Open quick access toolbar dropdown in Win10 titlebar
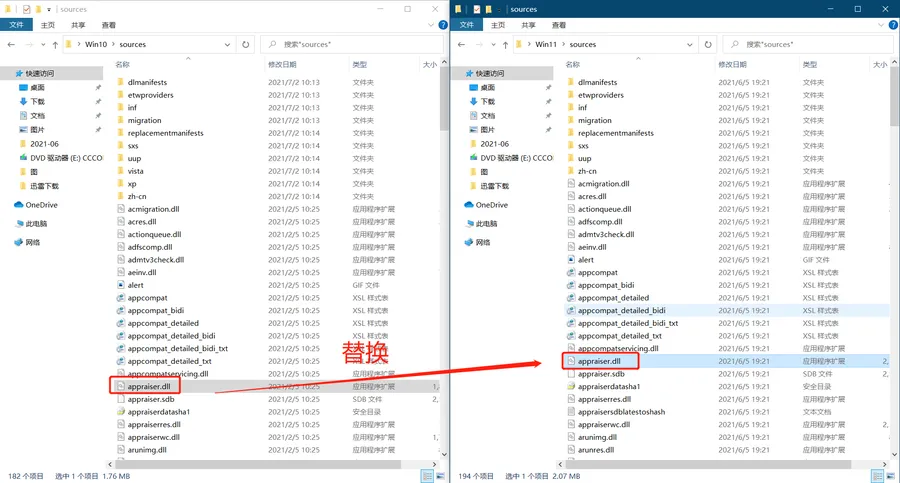This screenshot has height=483, width=900. tap(49, 9)
